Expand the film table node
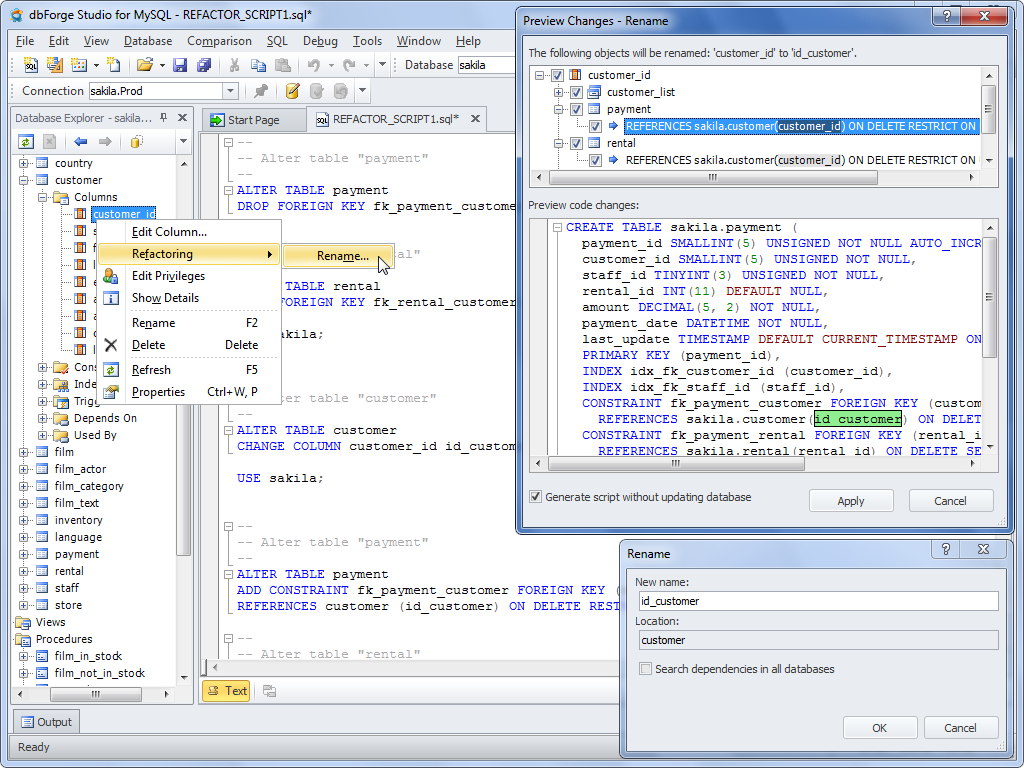1024x768 pixels. click(25, 452)
